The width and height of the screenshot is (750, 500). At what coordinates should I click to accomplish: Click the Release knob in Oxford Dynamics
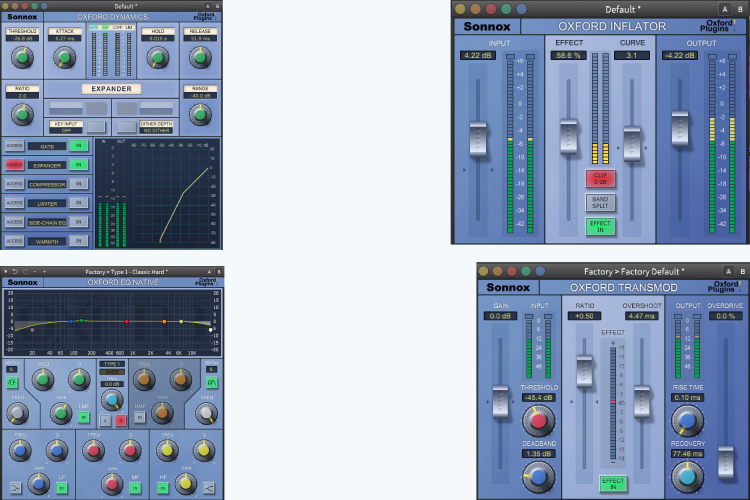[x=200, y=58]
